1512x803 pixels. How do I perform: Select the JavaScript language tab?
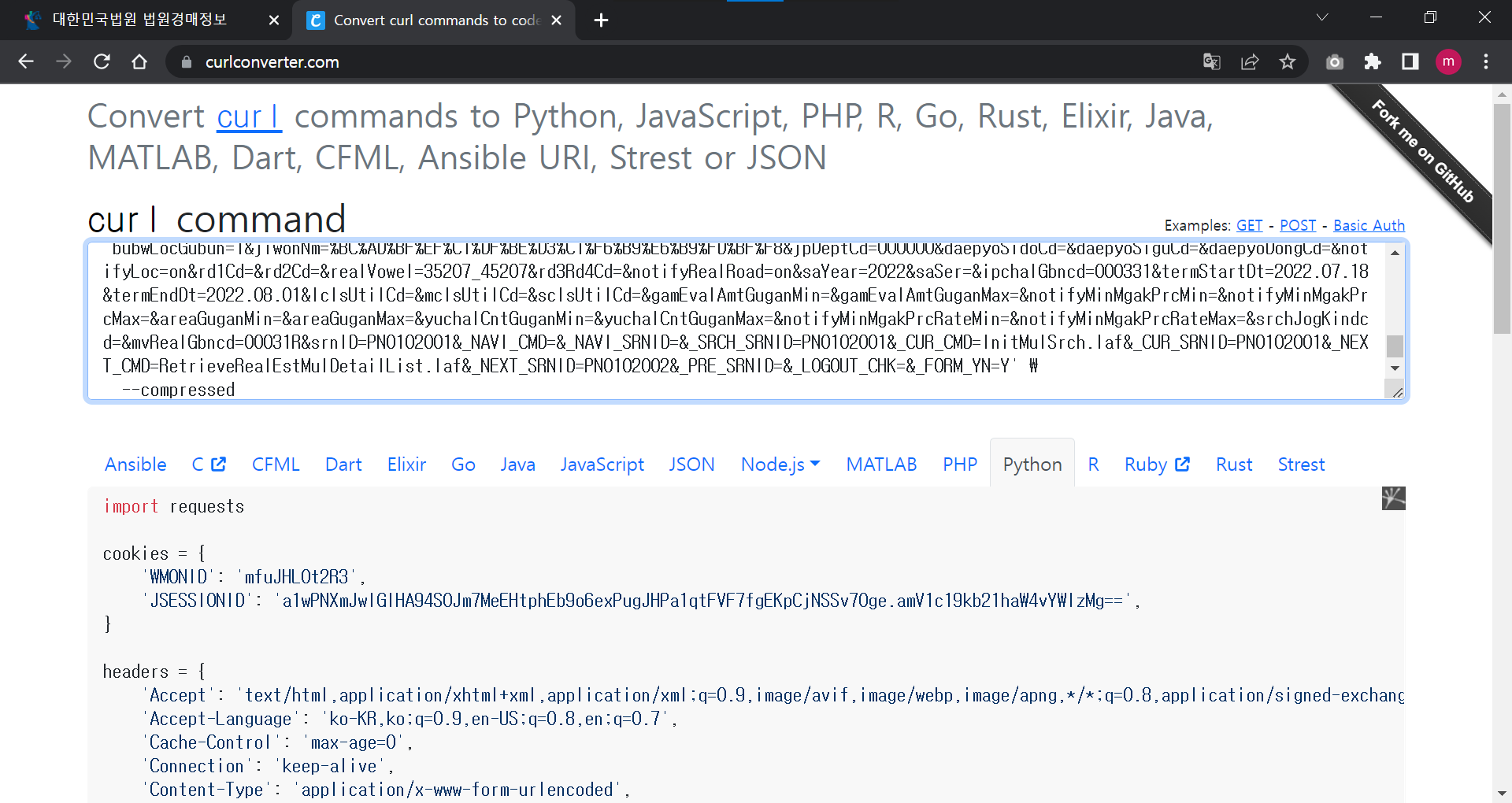(x=602, y=464)
